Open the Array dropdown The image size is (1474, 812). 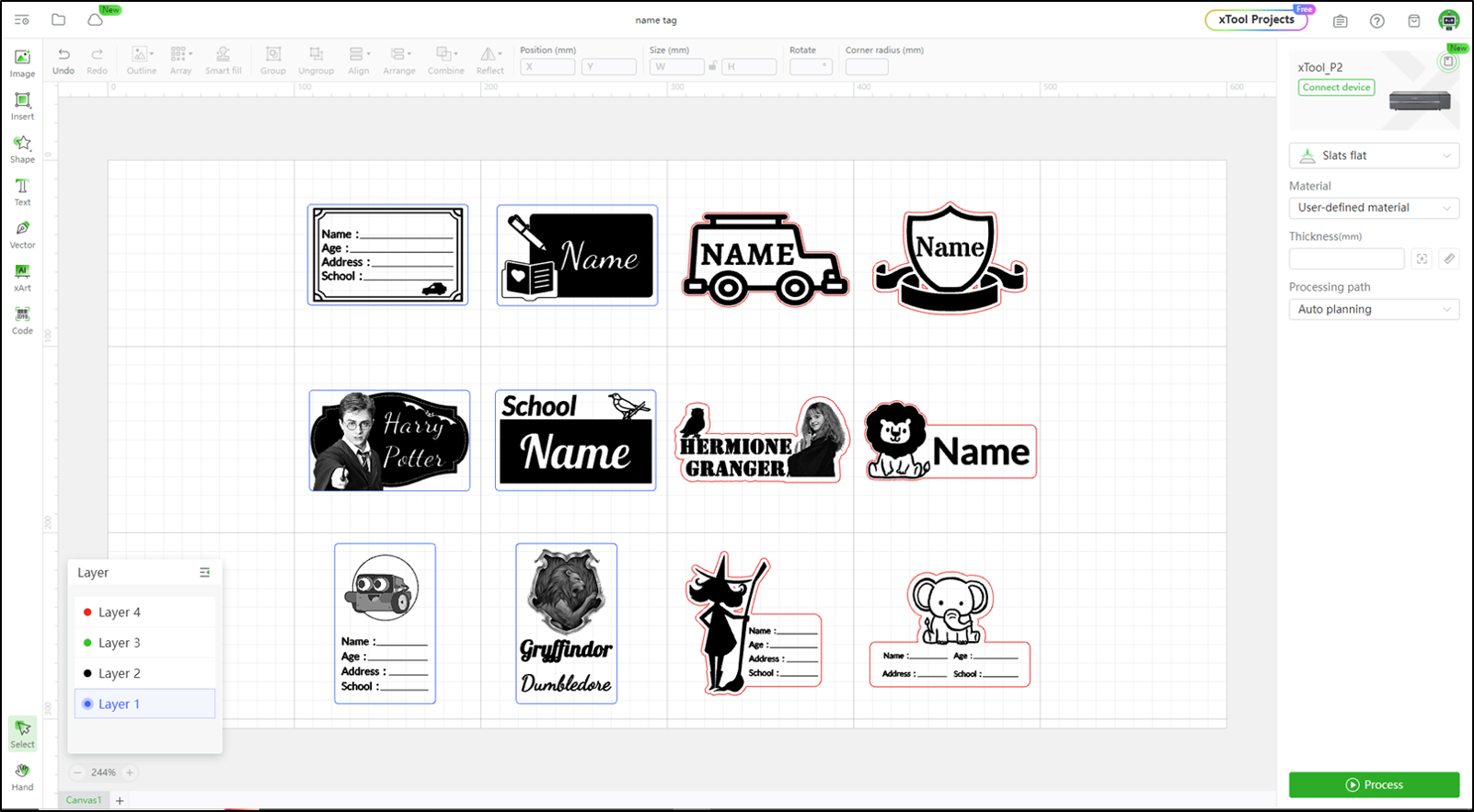(180, 60)
